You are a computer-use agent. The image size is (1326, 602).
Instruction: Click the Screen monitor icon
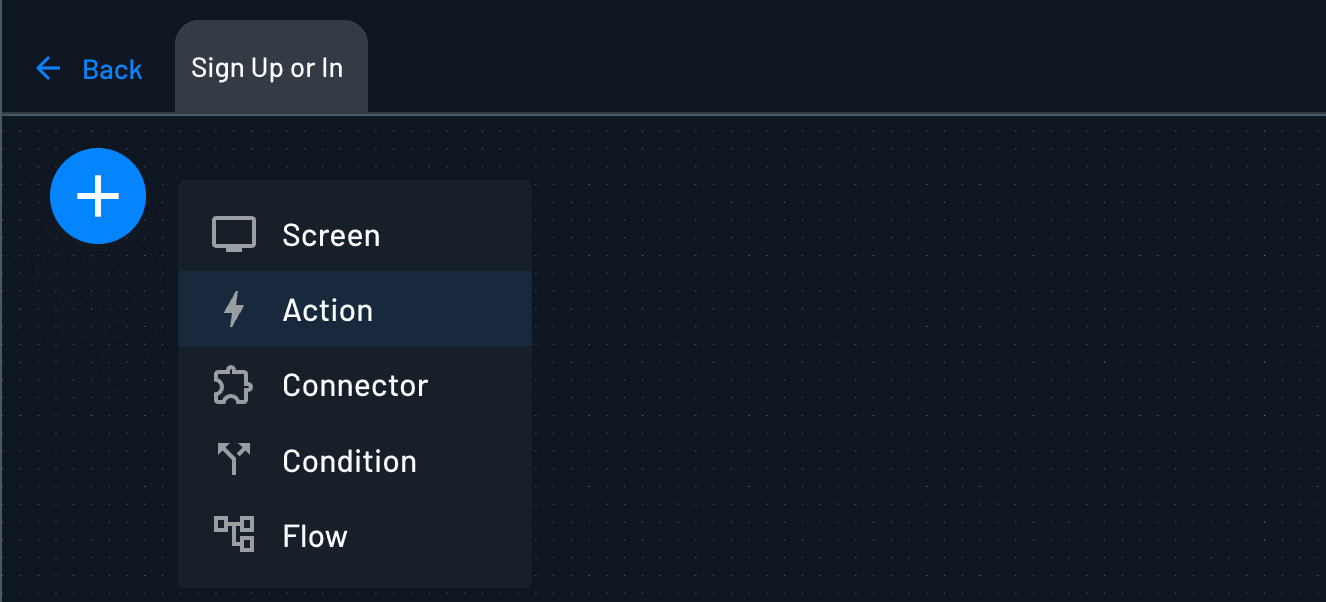click(234, 234)
